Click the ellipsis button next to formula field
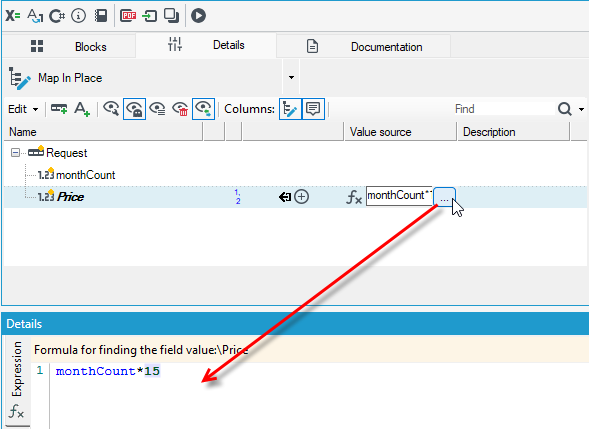Viewport: 589px width, 429px height. [444, 196]
